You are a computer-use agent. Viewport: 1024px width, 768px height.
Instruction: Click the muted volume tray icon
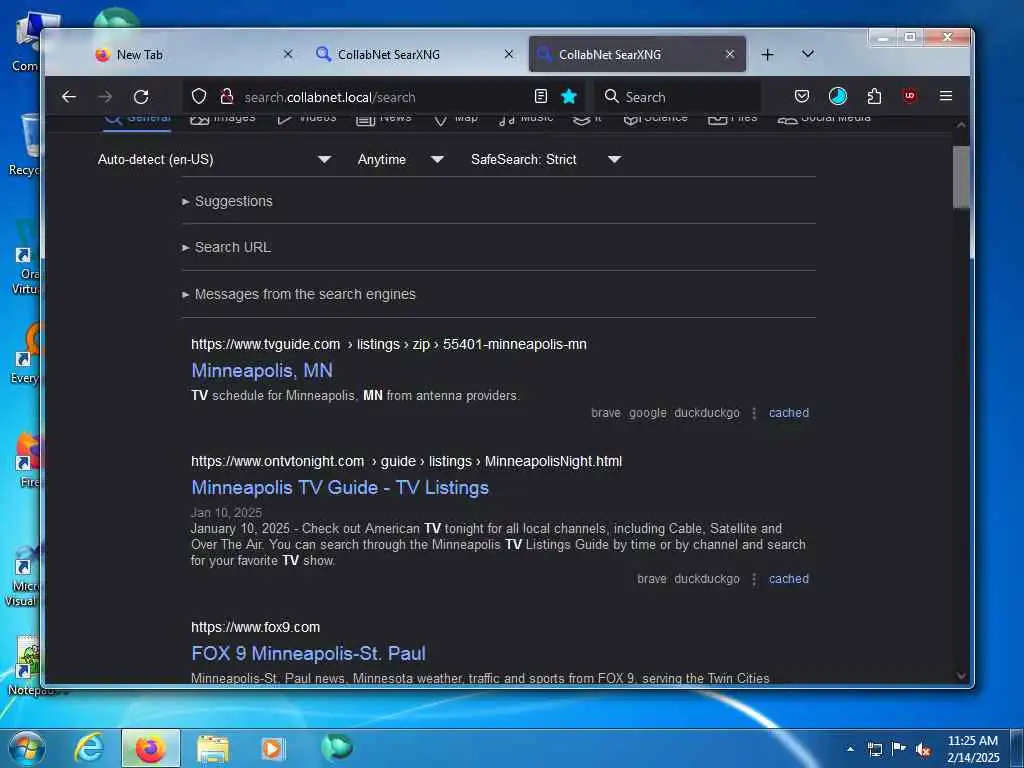click(923, 749)
